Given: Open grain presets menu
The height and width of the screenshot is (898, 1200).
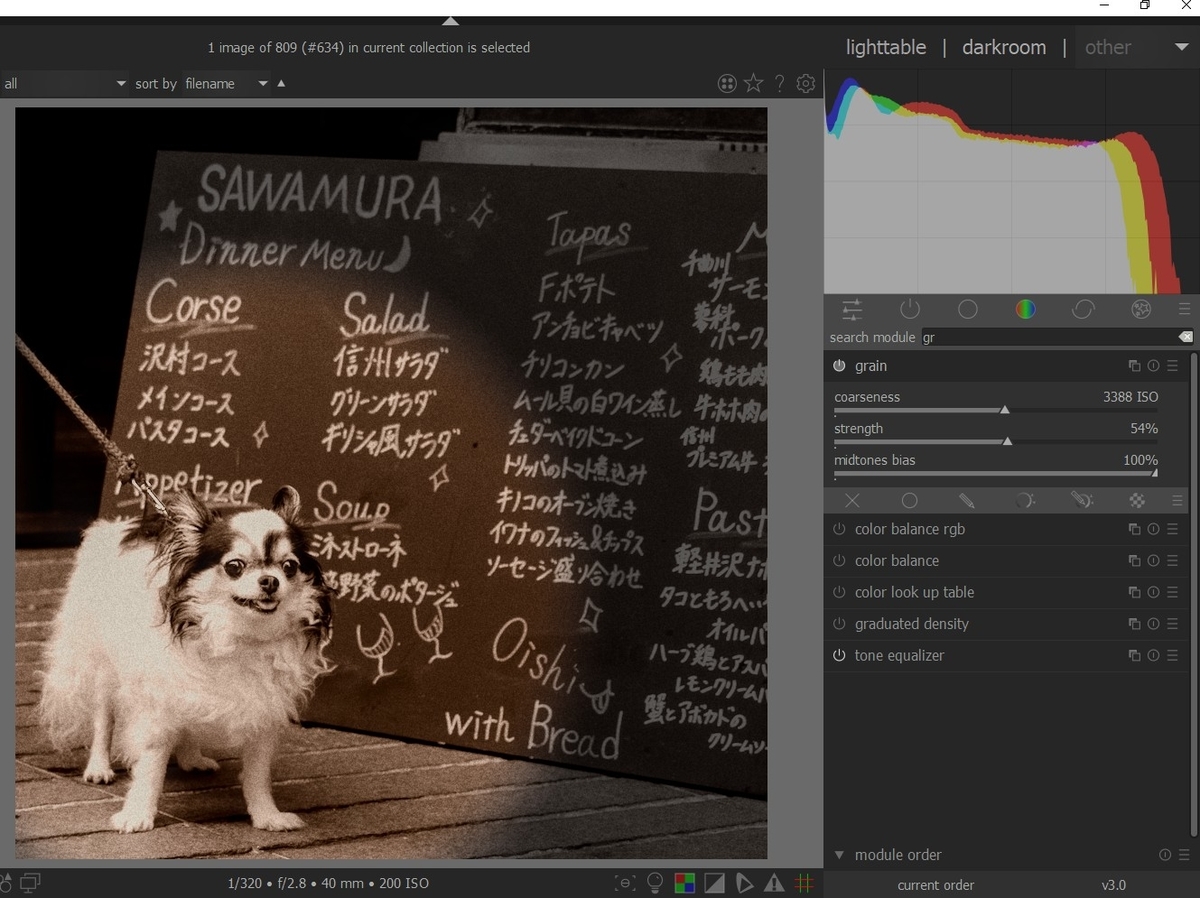Looking at the screenshot, I should tap(1172, 366).
